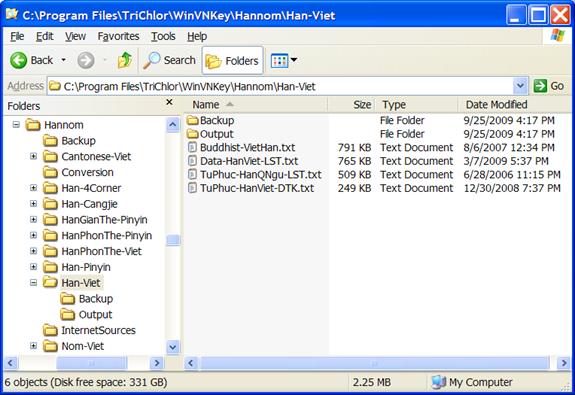The height and width of the screenshot is (395, 575).
Task: Open the Tools menu
Action: click(x=163, y=36)
